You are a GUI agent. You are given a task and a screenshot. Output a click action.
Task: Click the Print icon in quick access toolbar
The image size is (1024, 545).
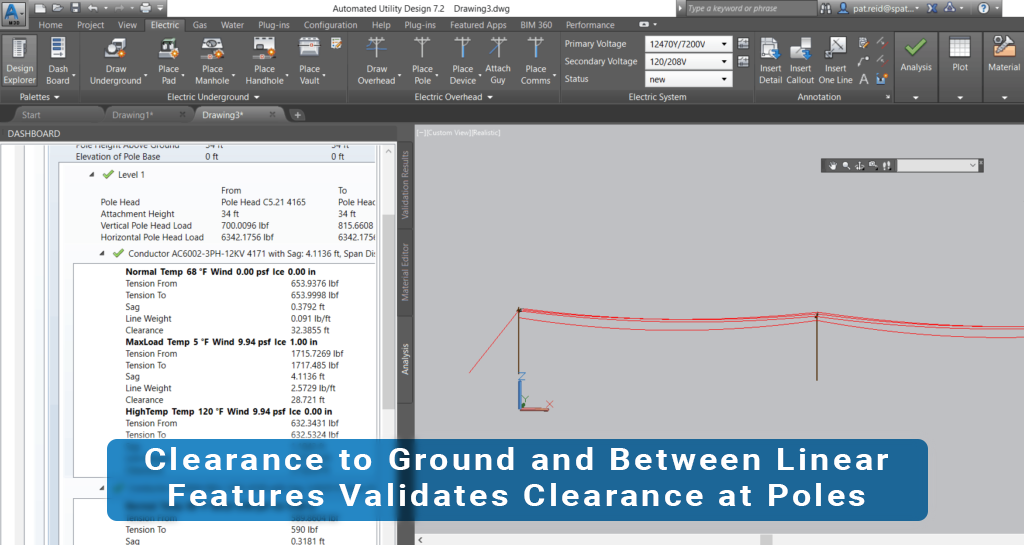[145, 8]
